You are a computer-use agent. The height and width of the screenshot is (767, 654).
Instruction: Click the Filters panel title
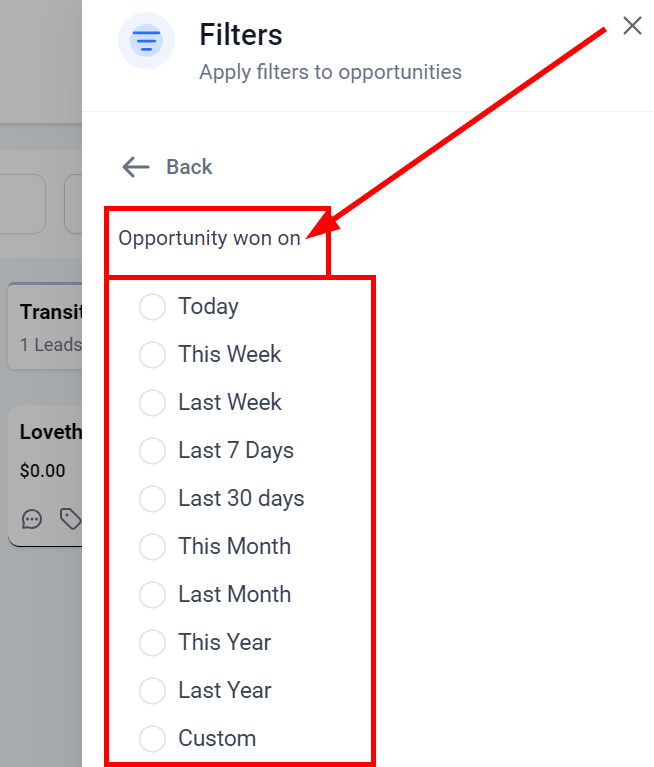click(x=241, y=35)
